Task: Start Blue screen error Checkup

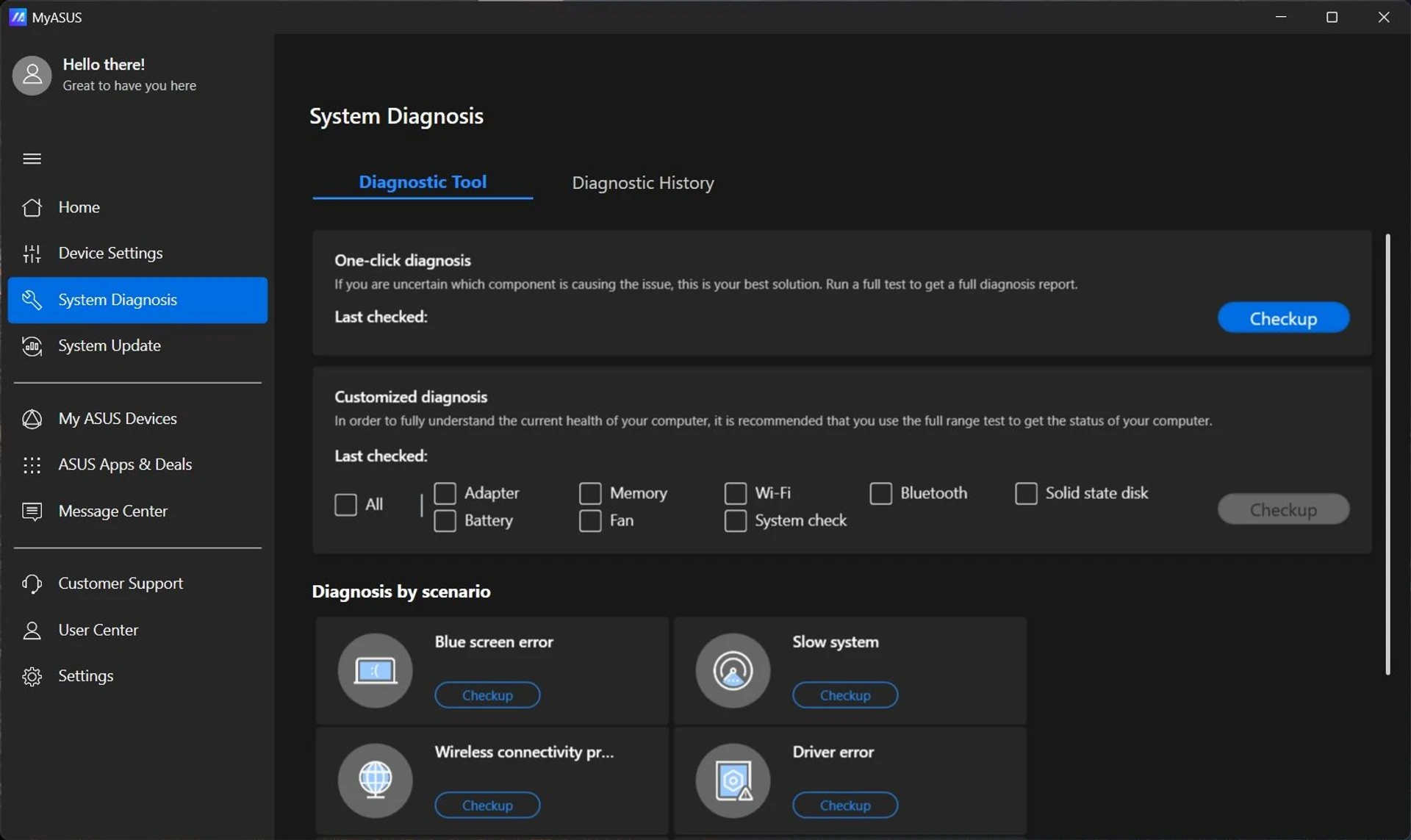Action: click(x=487, y=694)
